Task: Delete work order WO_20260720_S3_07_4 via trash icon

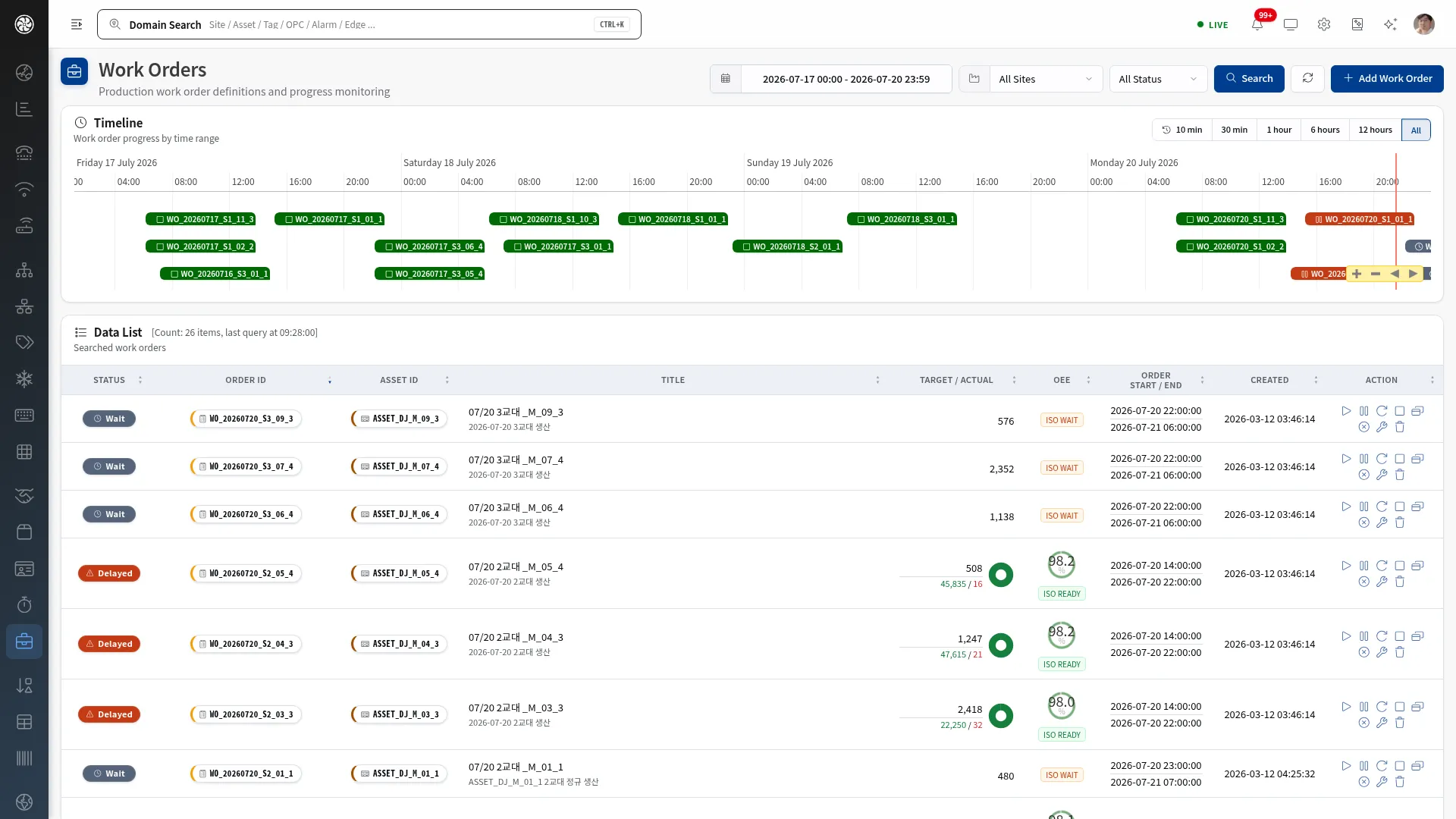Action: click(1400, 475)
